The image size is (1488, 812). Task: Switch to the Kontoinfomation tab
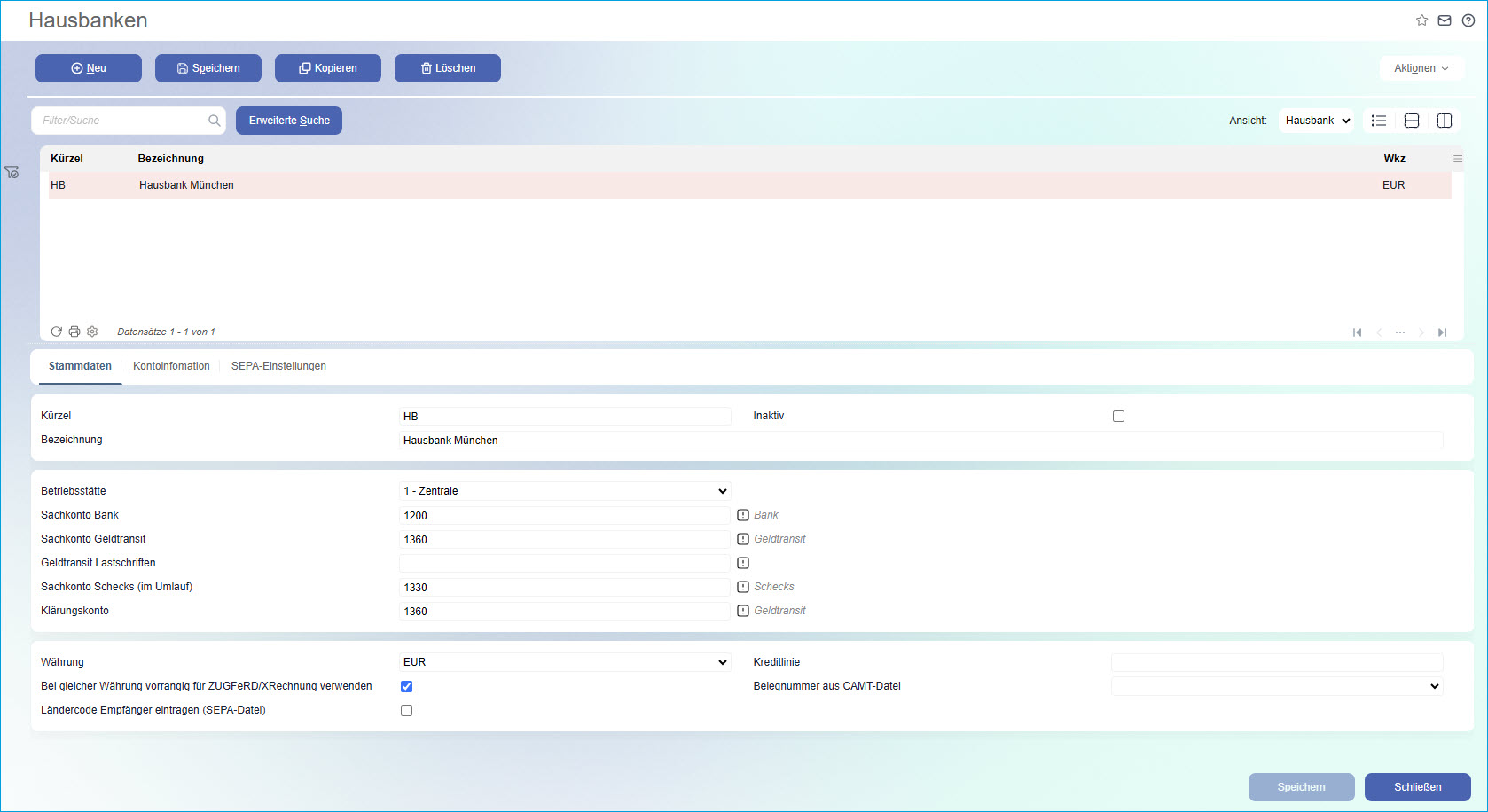tap(171, 366)
